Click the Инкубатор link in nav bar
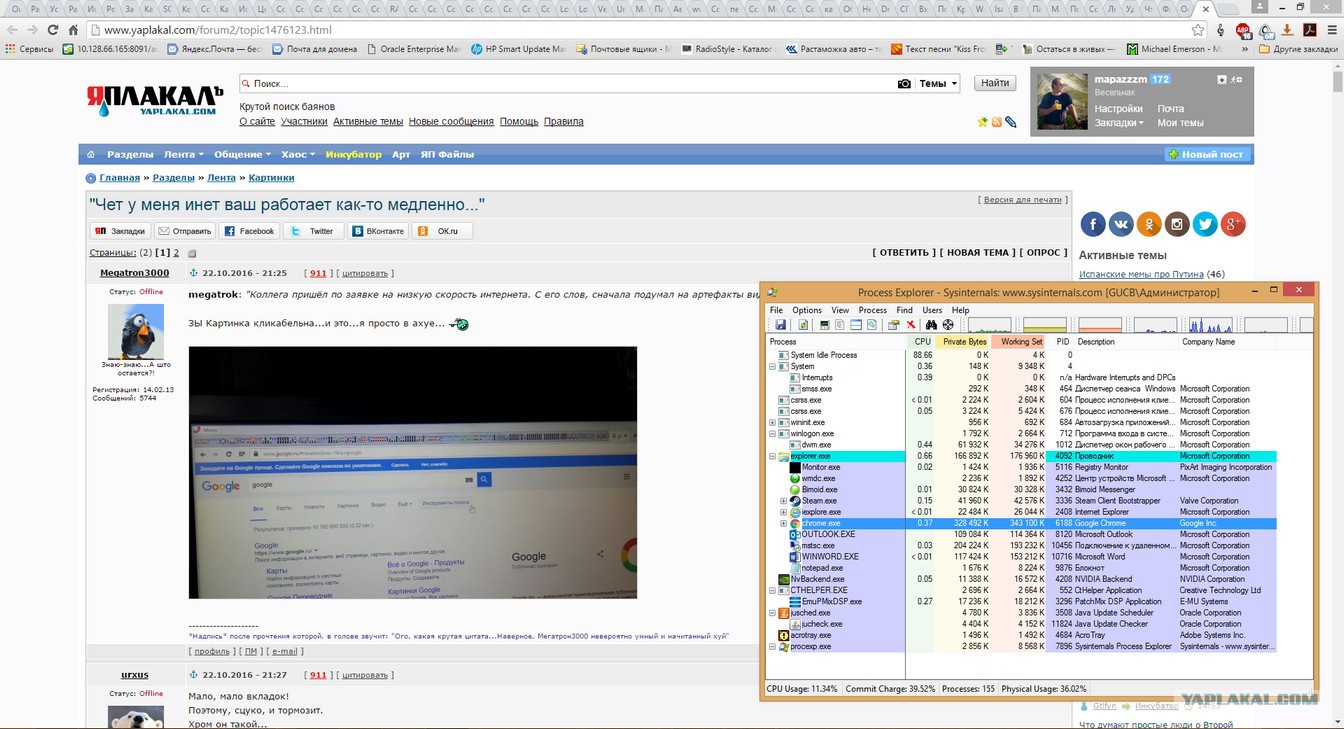1344x729 pixels. [353, 154]
